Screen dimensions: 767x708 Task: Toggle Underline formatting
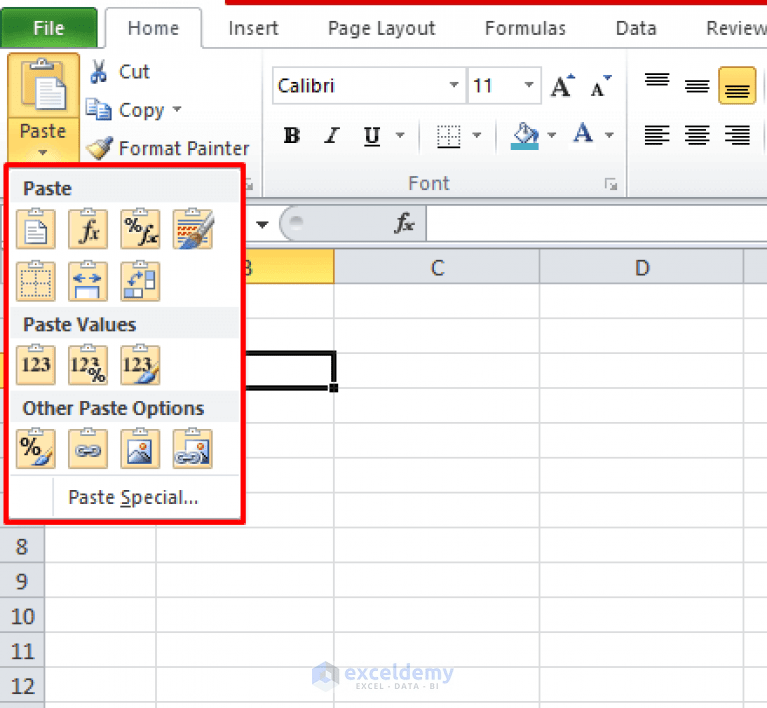[x=372, y=135]
